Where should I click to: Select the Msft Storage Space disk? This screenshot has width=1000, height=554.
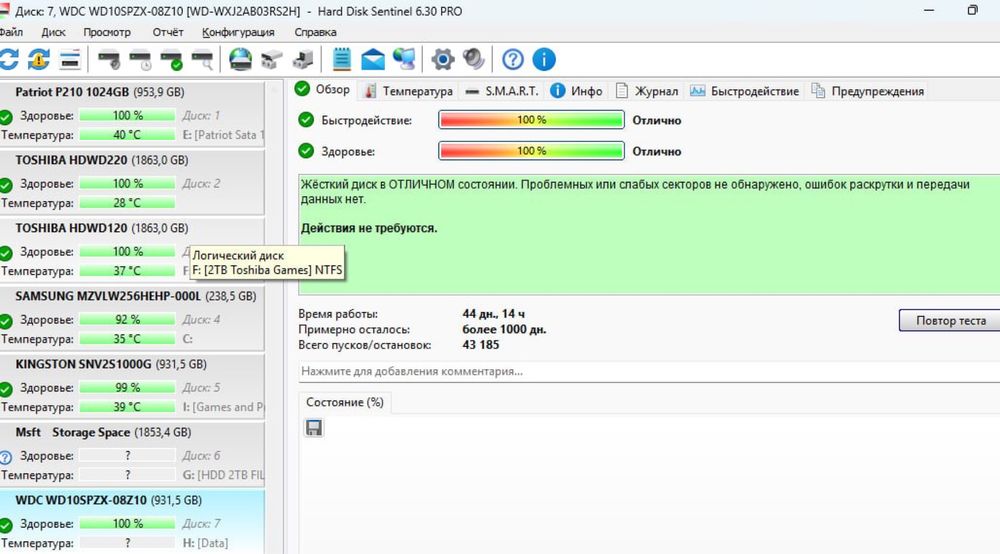132,454
